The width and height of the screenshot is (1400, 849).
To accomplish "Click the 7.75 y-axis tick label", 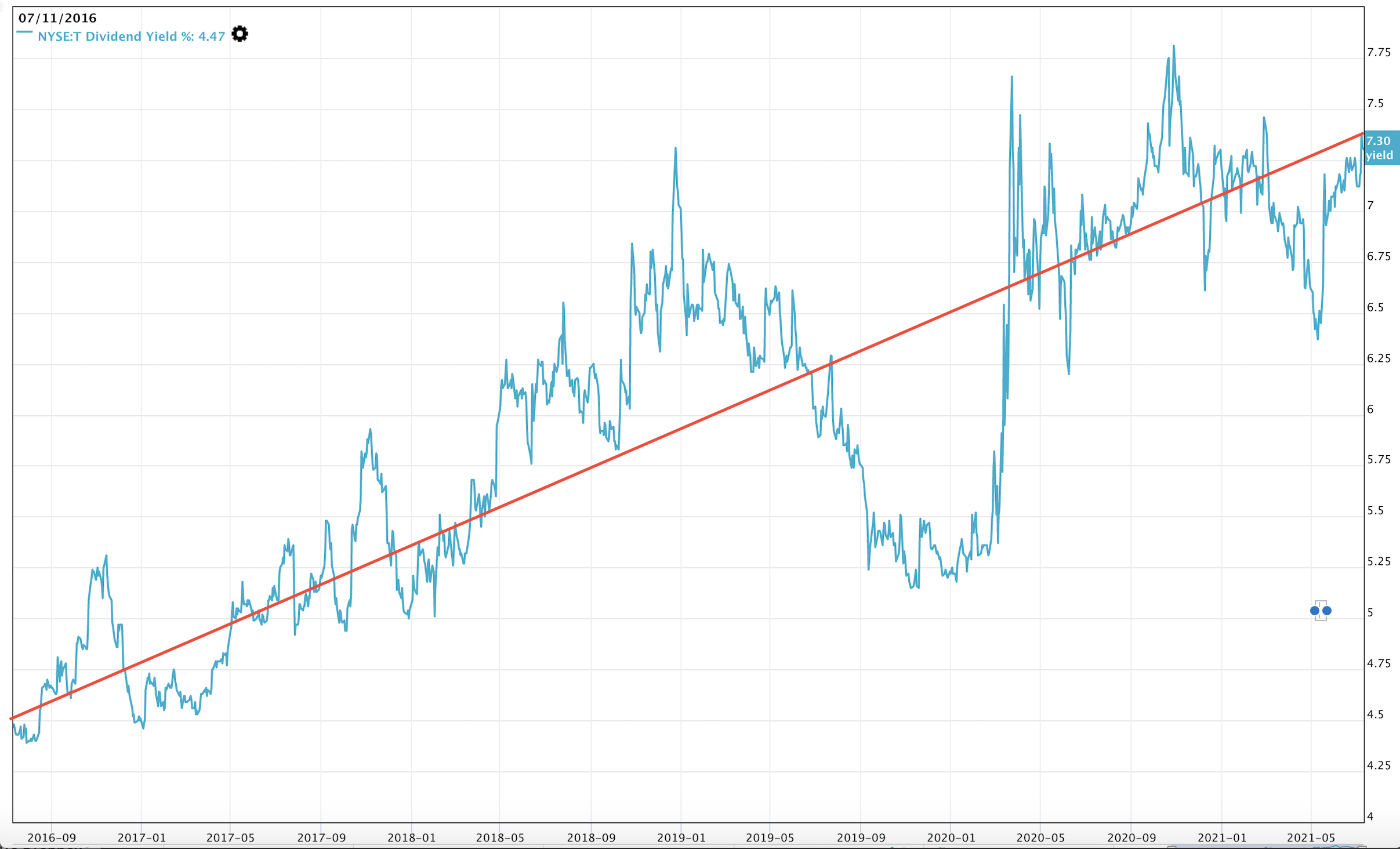I will tap(1379, 53).
